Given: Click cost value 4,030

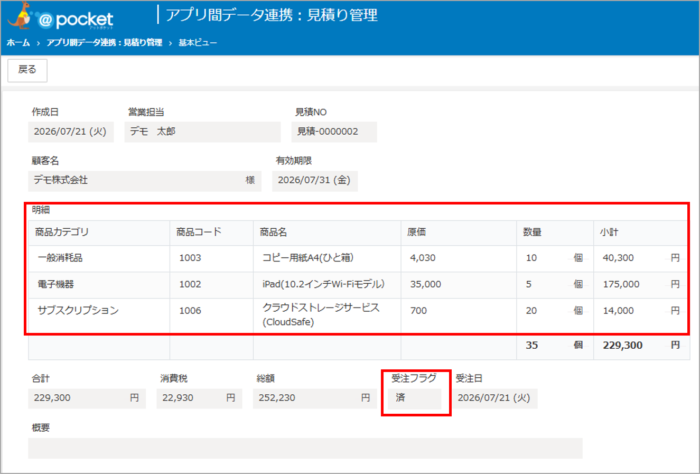Looking at the screenshot, I should click(423, 258).
